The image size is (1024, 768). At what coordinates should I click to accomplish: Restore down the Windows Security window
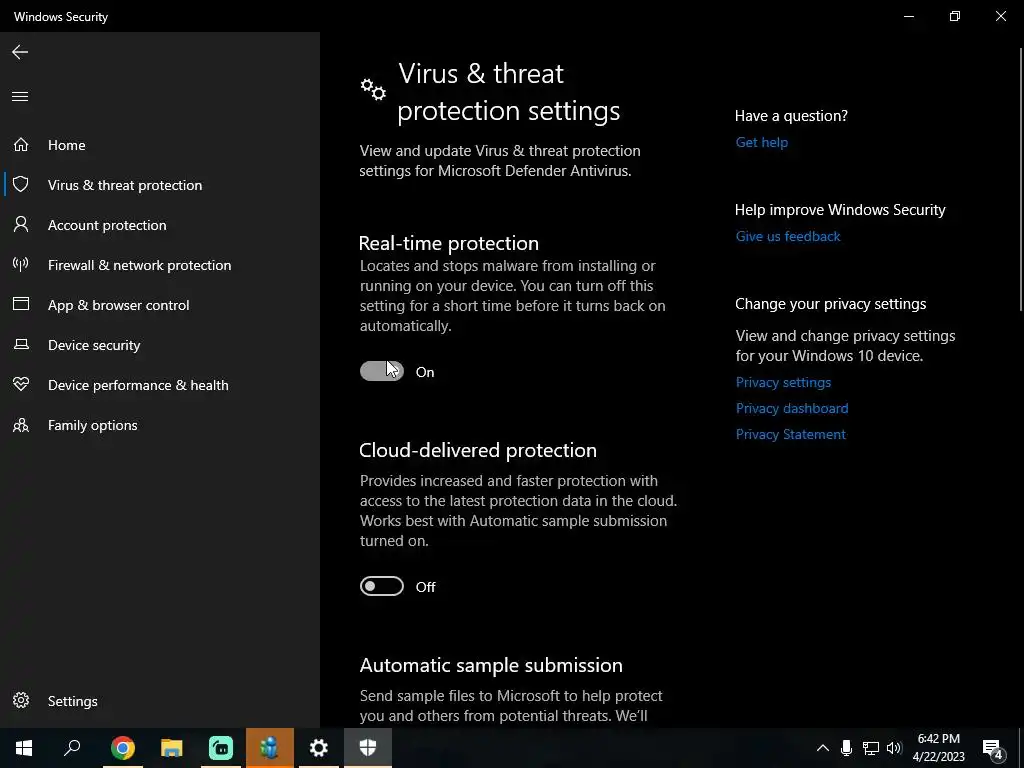(955, 16)
